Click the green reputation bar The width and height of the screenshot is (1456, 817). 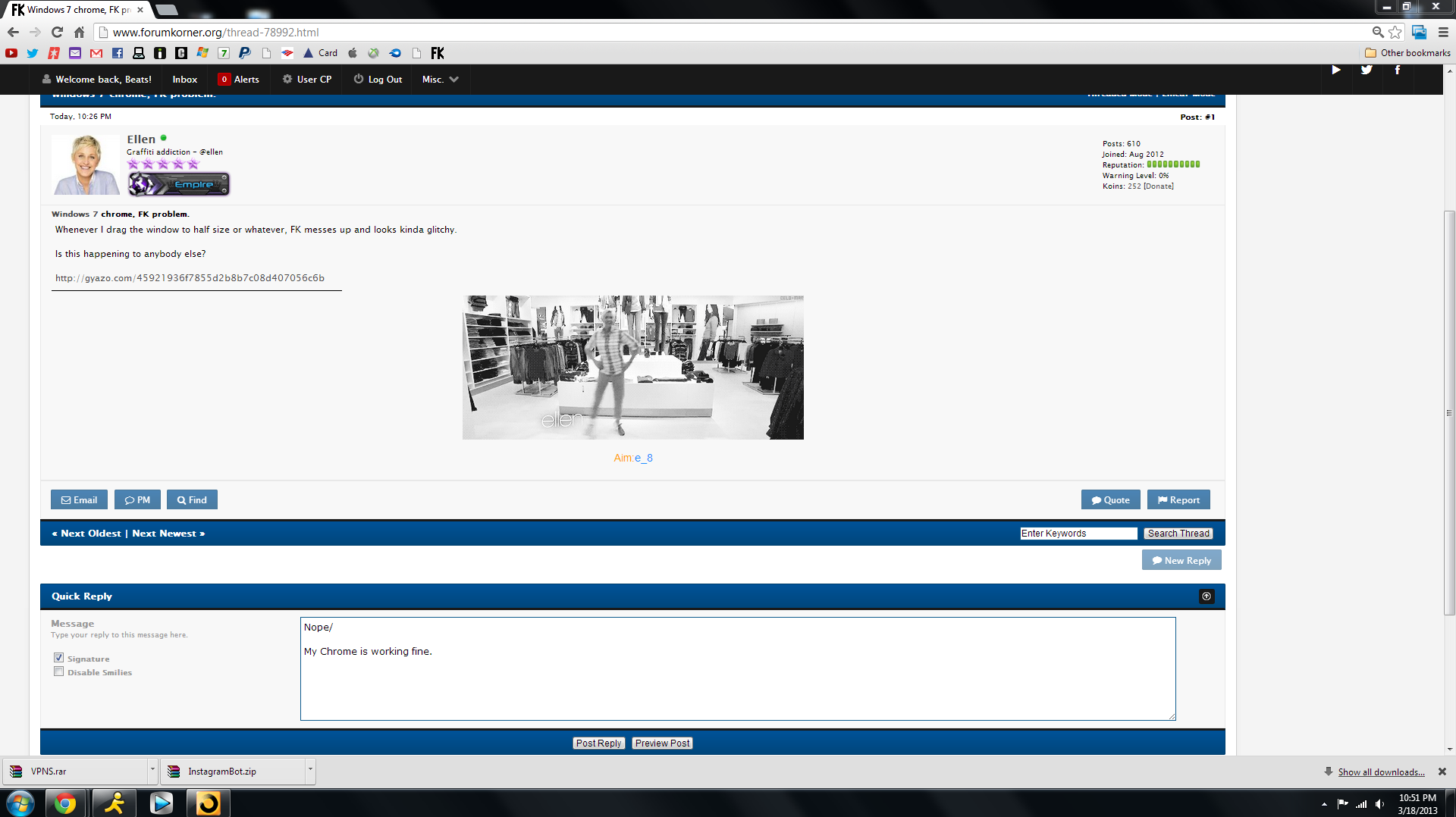[x=1173, y=164]
